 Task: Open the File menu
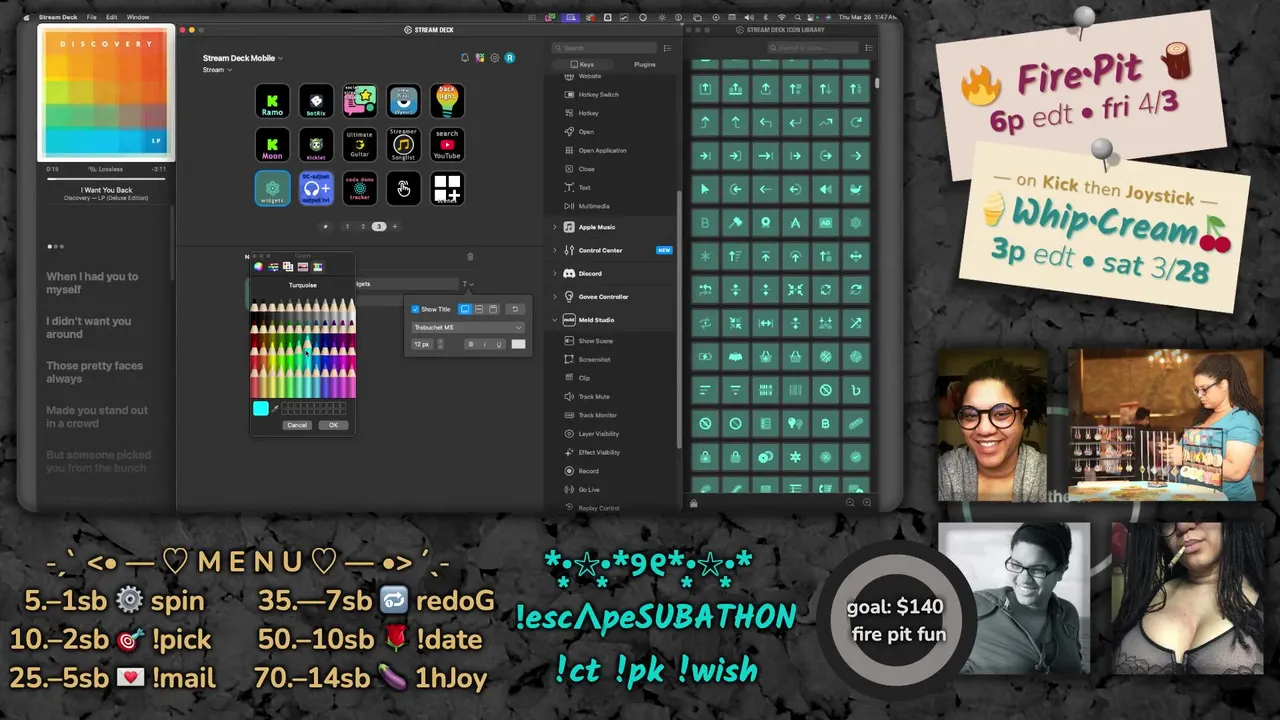pyautogui.click(x=92, y=17)
